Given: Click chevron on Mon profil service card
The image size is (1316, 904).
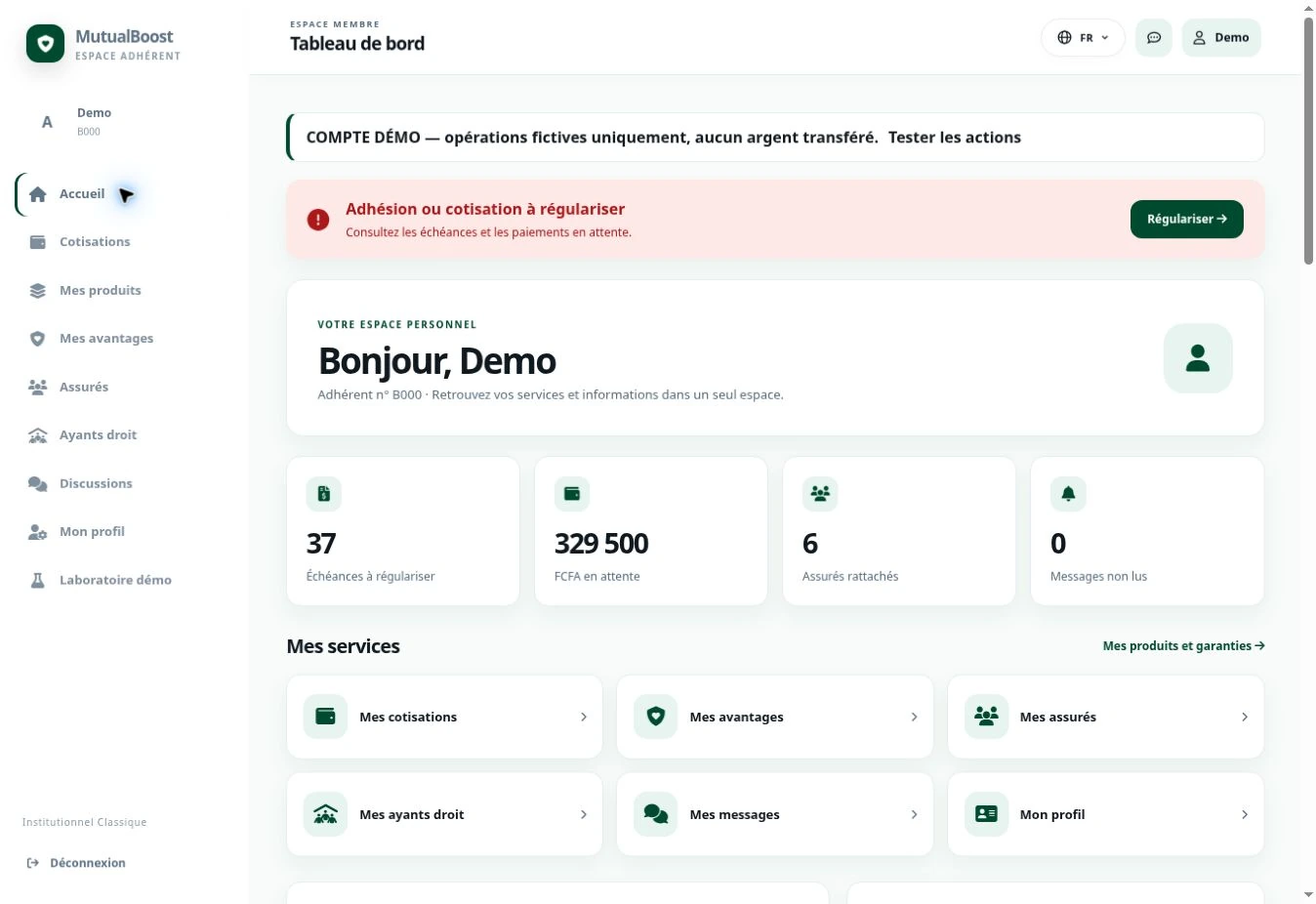Looking at the screenshot, I should coord(1245,814).
